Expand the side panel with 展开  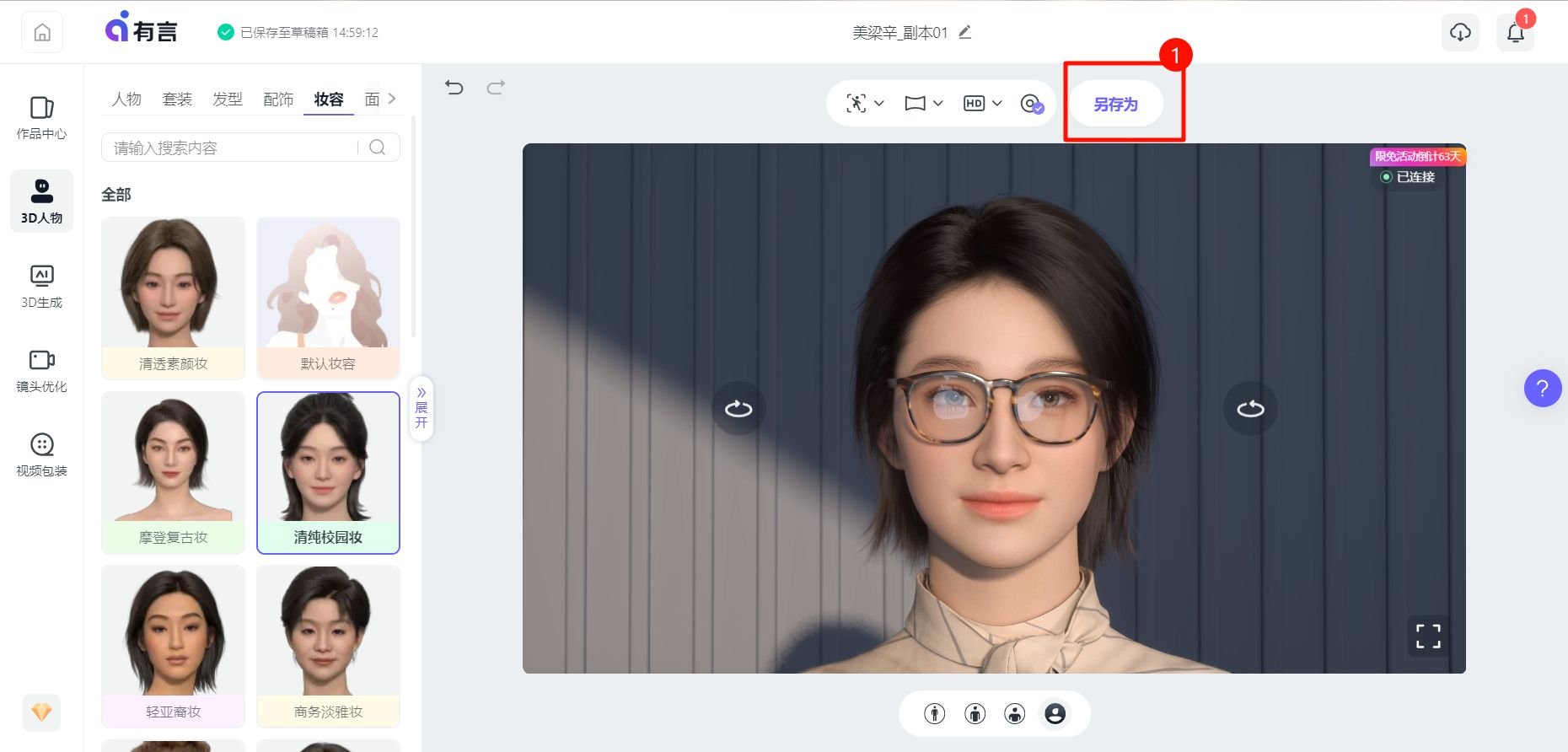pos(422,408)
